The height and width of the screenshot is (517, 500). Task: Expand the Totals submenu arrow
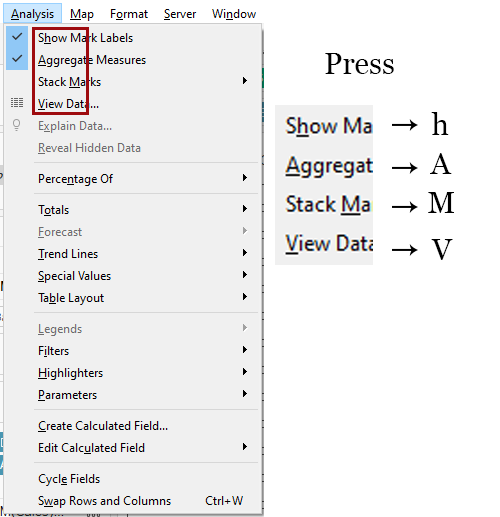(245, 209)
